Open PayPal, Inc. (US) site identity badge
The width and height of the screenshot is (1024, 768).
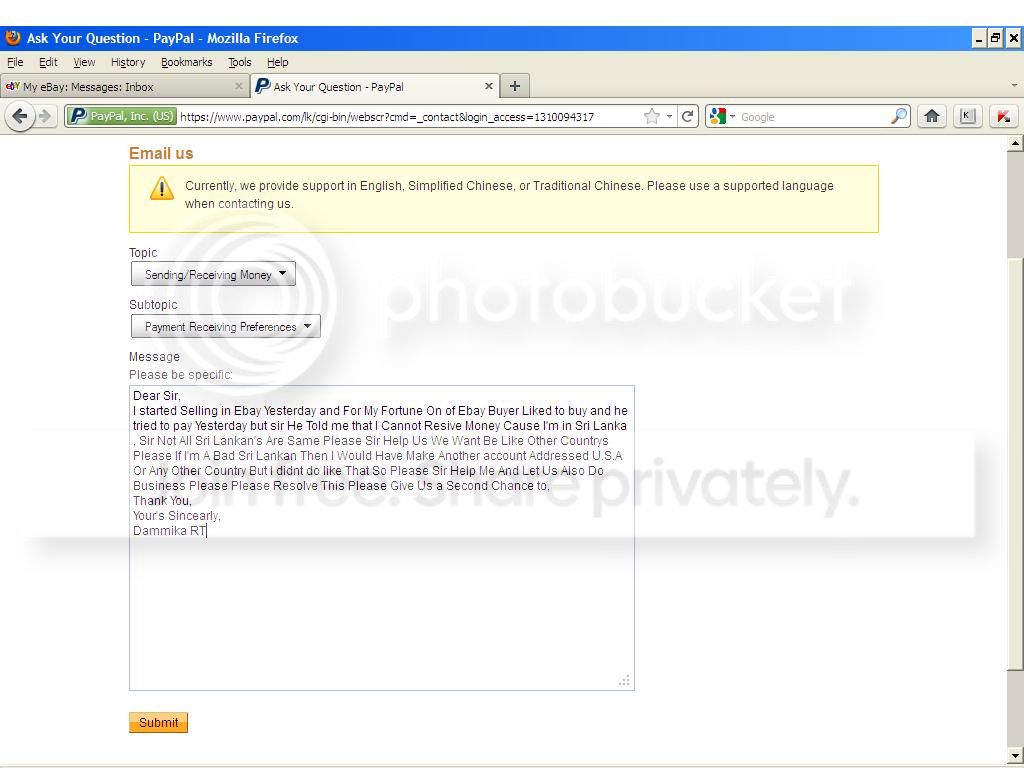click(121, 117)
